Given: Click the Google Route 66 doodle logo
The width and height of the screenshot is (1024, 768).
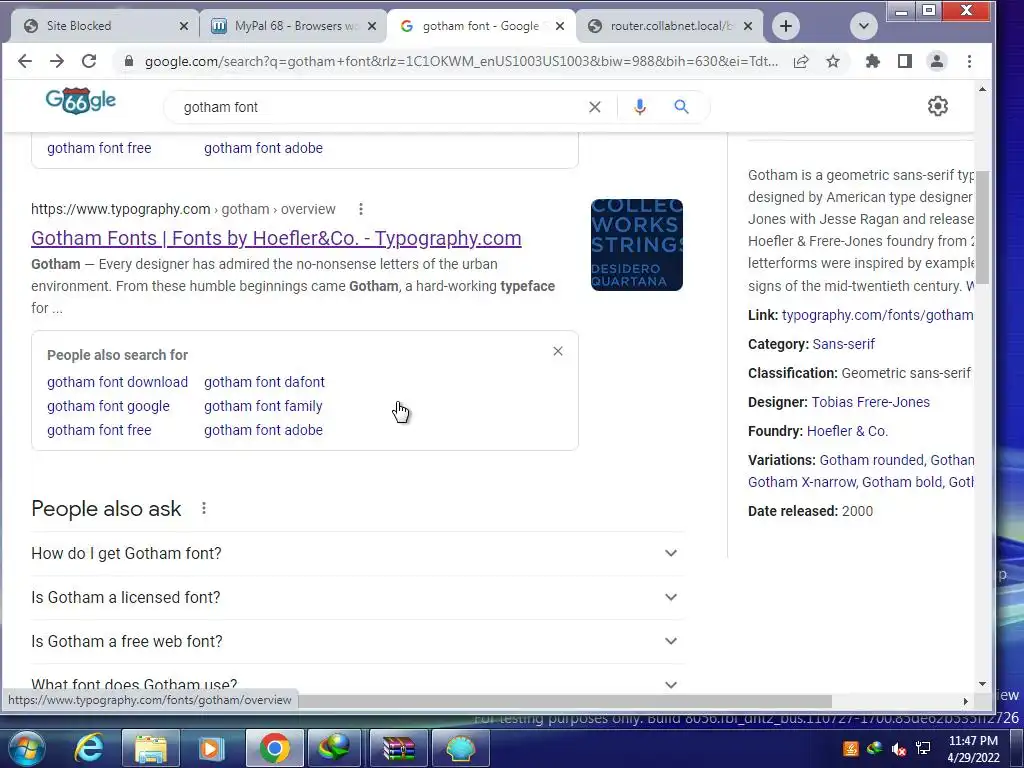Looking at the screenshot, I should [81, 101].
